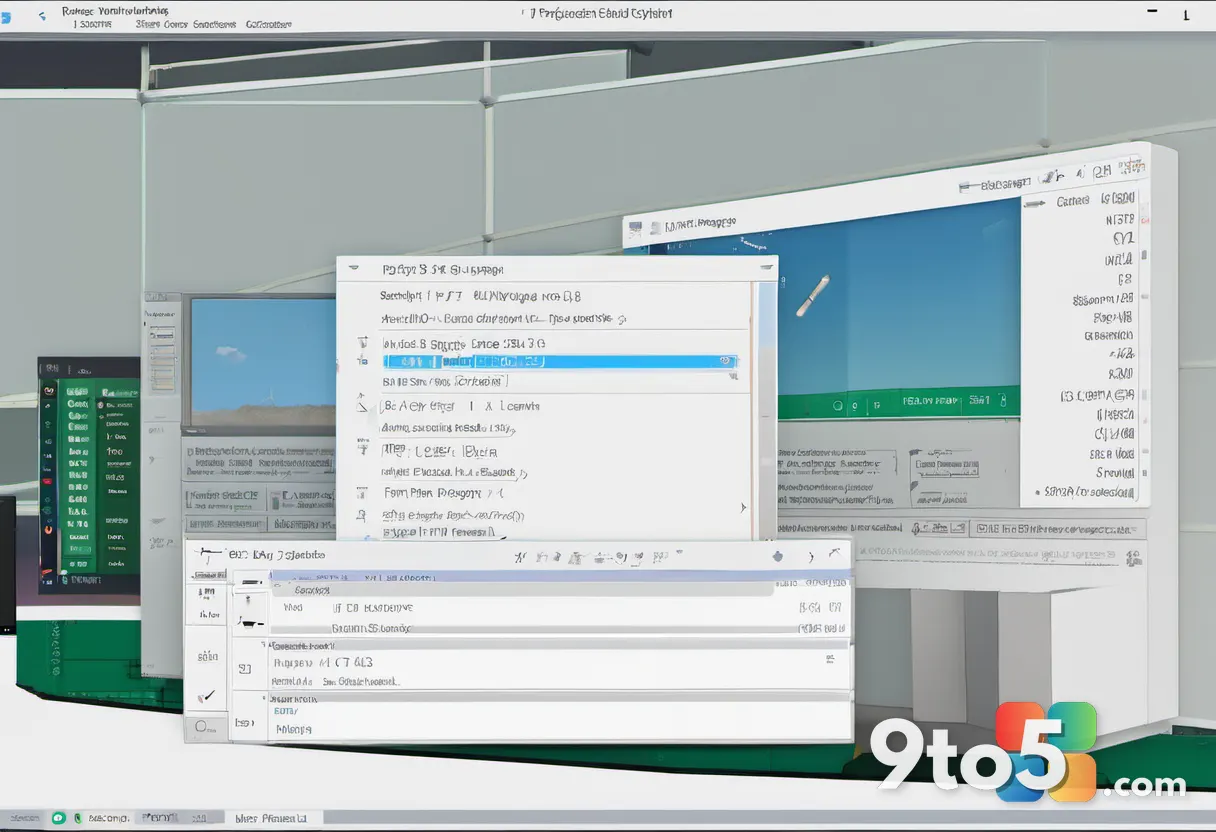
Task: Select the blue highlighted row in the menu panel
Action: click(560, 361)
